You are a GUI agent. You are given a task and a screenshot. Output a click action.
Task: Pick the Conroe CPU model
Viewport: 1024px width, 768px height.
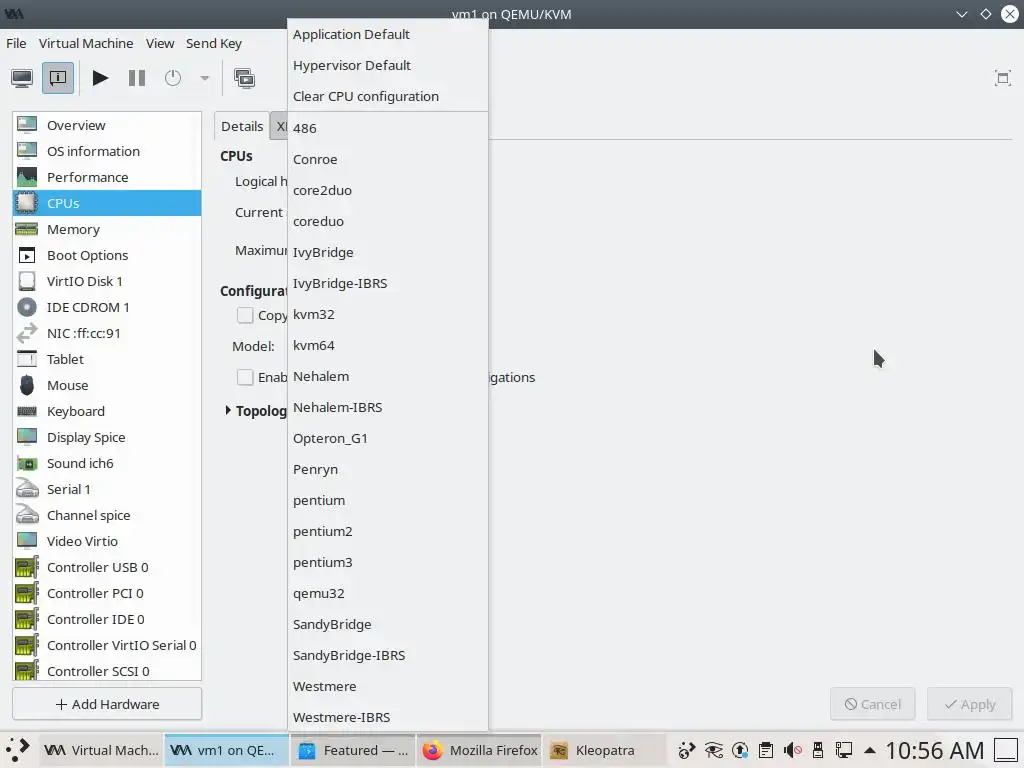click(388, 159)
